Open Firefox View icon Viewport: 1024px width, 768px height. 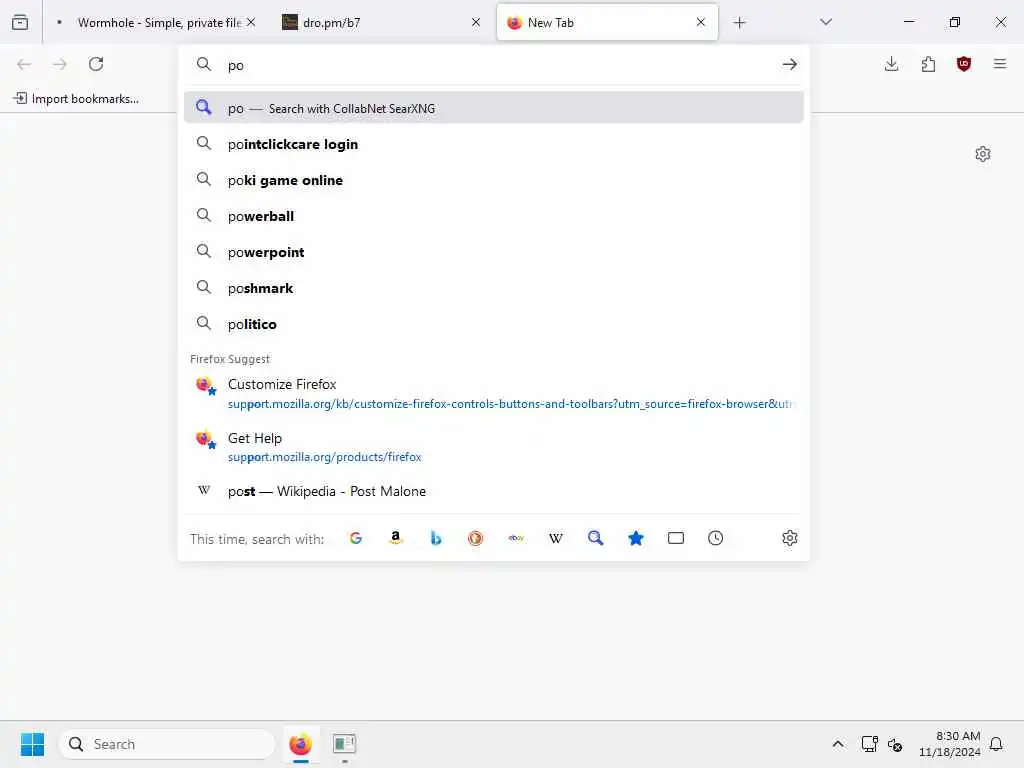(x=20, y=22)
